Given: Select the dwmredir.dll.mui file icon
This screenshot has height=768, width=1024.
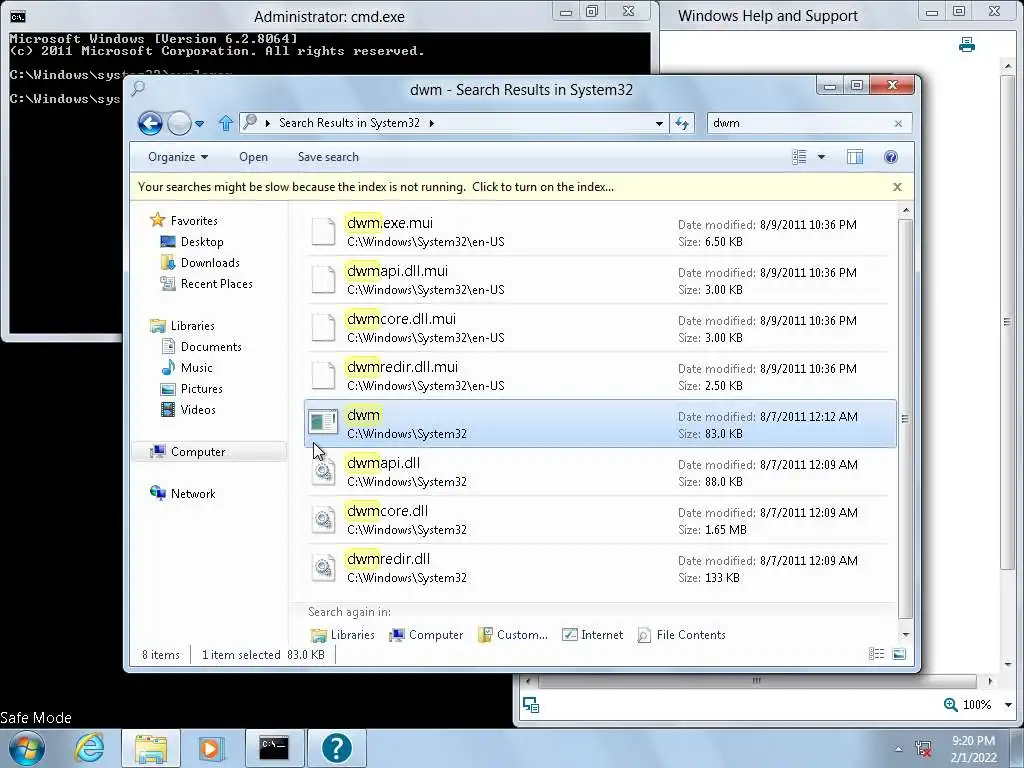Looking at the screenshot, I should [323, 376].
